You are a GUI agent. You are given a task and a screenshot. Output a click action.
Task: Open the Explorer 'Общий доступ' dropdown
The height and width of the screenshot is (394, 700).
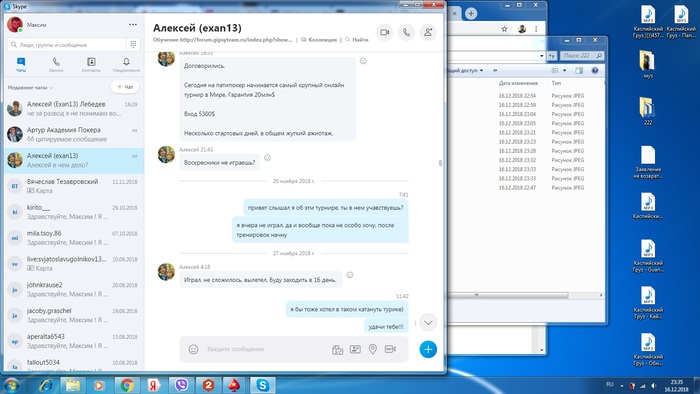click(465, 71)
